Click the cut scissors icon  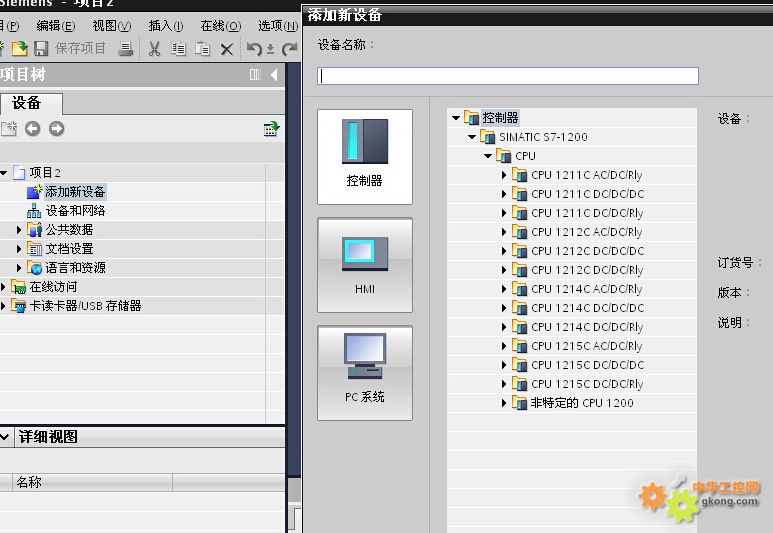click(155, 48)
